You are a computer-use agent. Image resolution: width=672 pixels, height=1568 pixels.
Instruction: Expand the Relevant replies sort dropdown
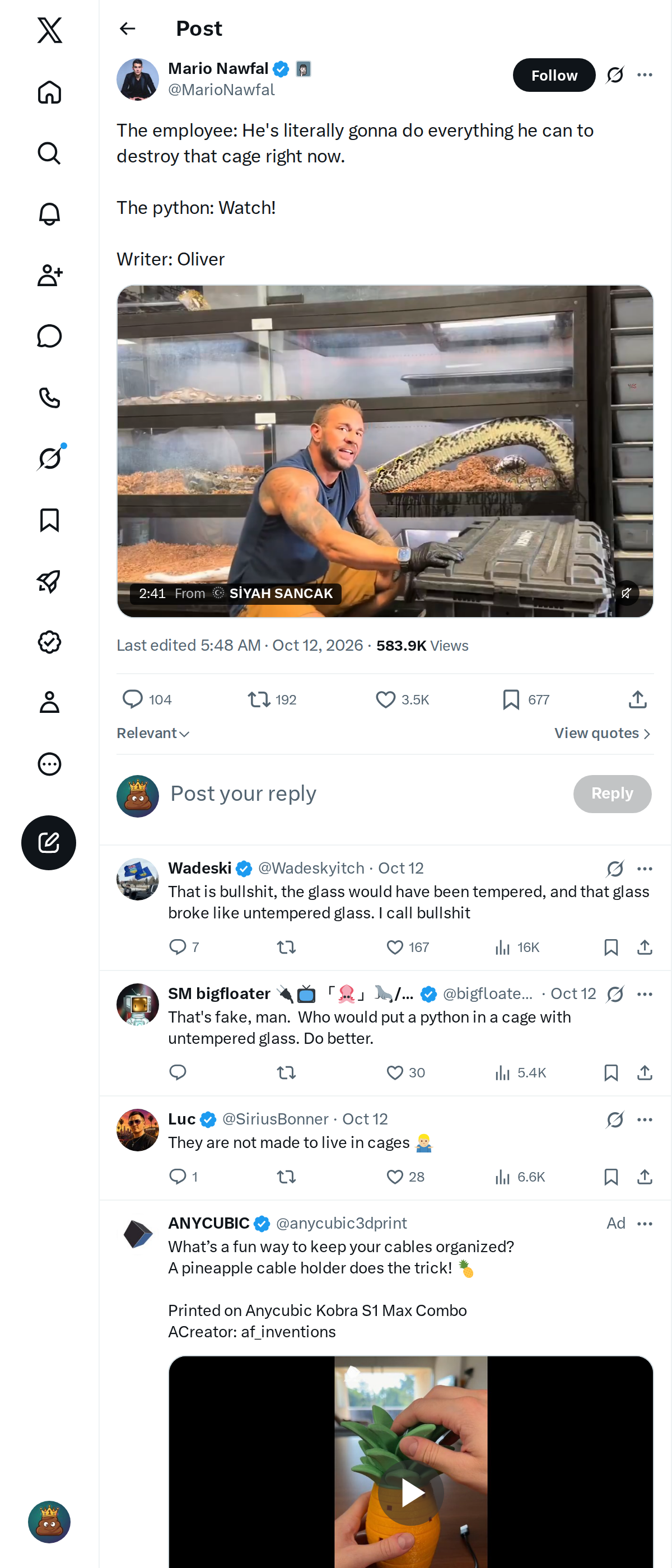pos(153,734)
